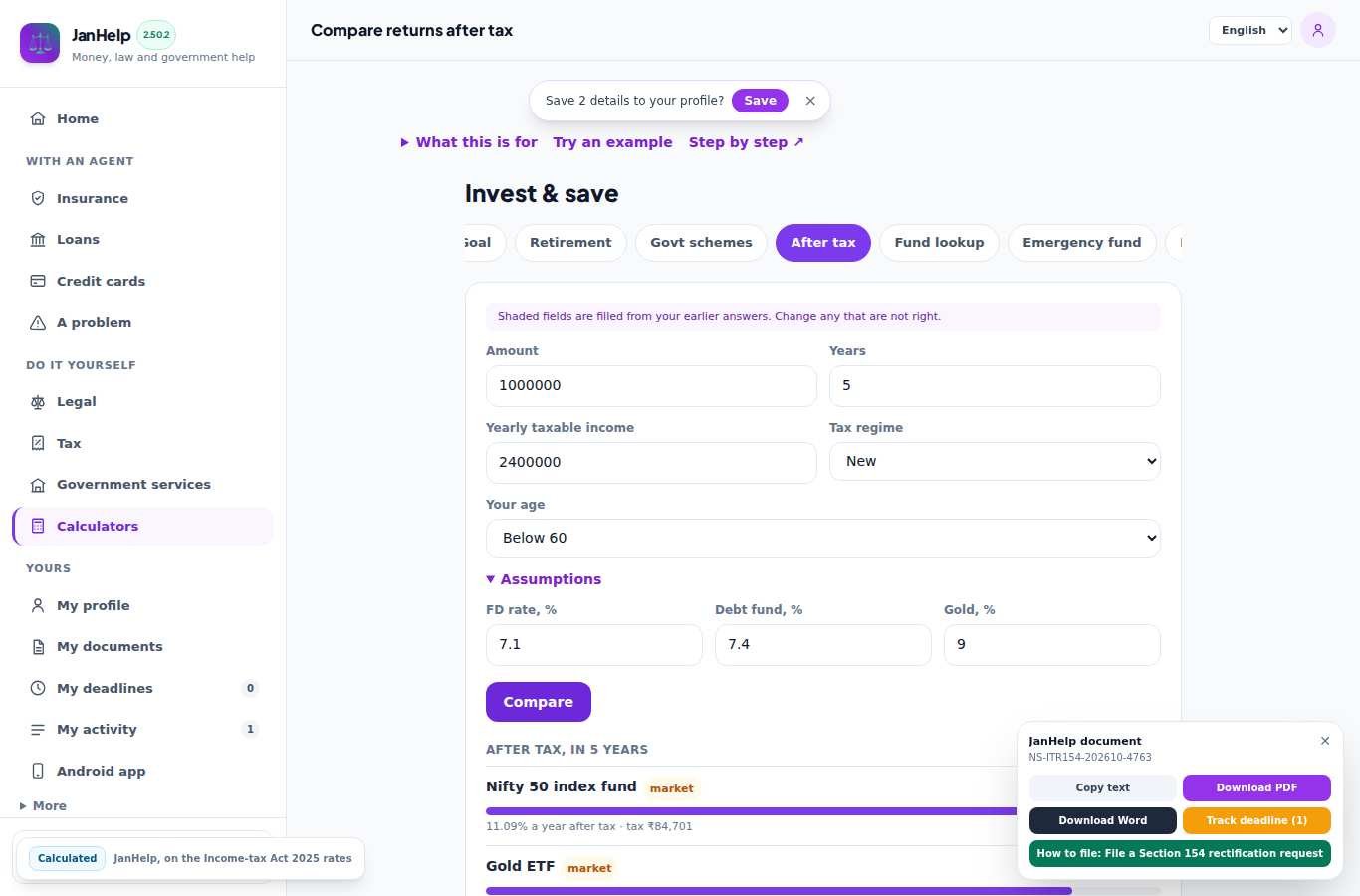Viewport: 1360px width, 896px height.
Task: Click the Nifty 50 result bar
Action: click(751, 811)
